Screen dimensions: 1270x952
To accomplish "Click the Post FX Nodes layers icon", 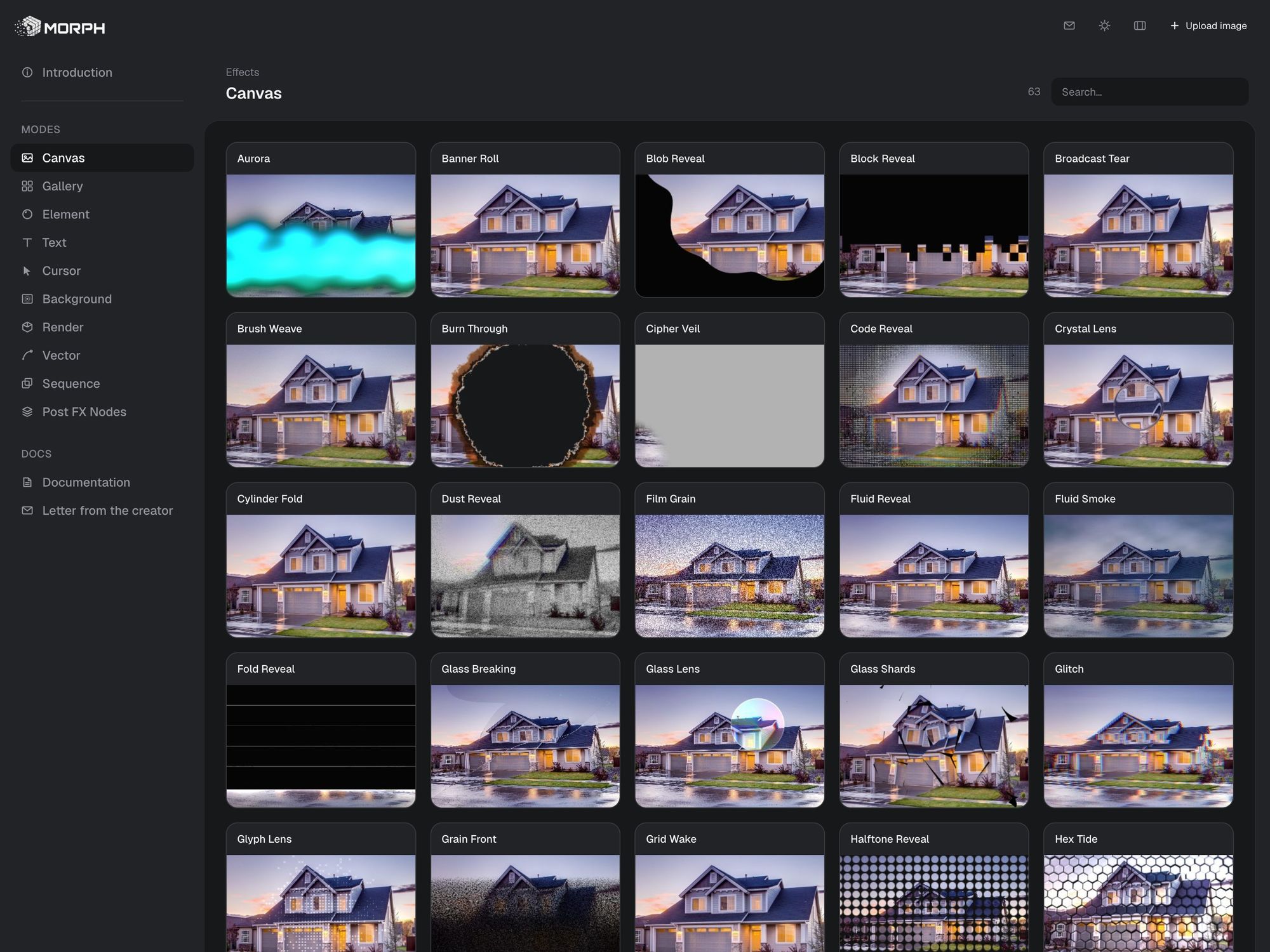I will coord(27,412).
